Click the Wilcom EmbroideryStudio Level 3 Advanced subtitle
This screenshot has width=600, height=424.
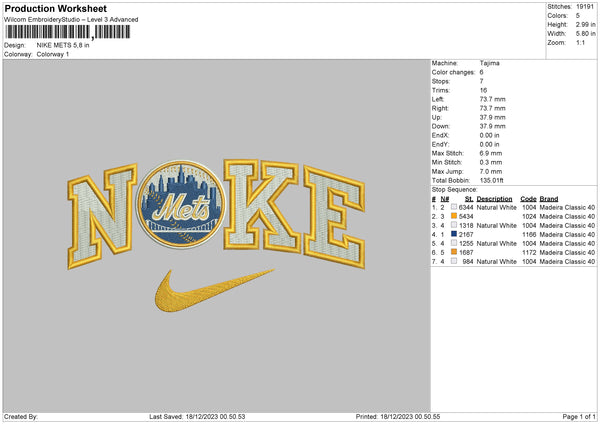tap(71, 20)
